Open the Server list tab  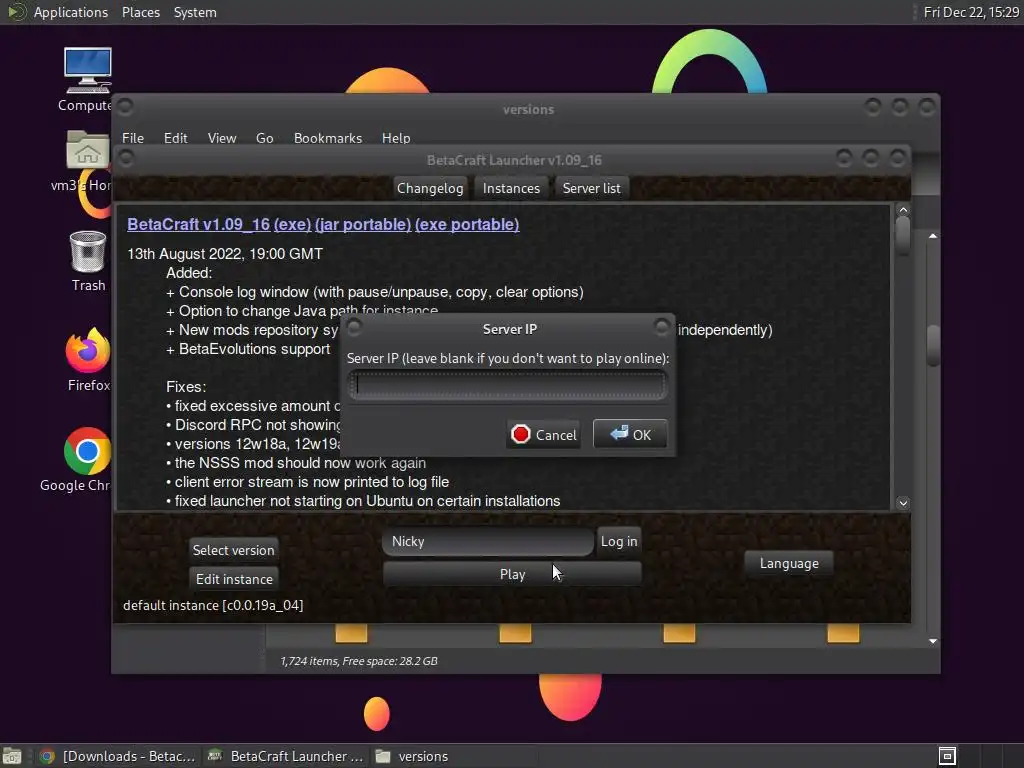[x=592, y=188]
